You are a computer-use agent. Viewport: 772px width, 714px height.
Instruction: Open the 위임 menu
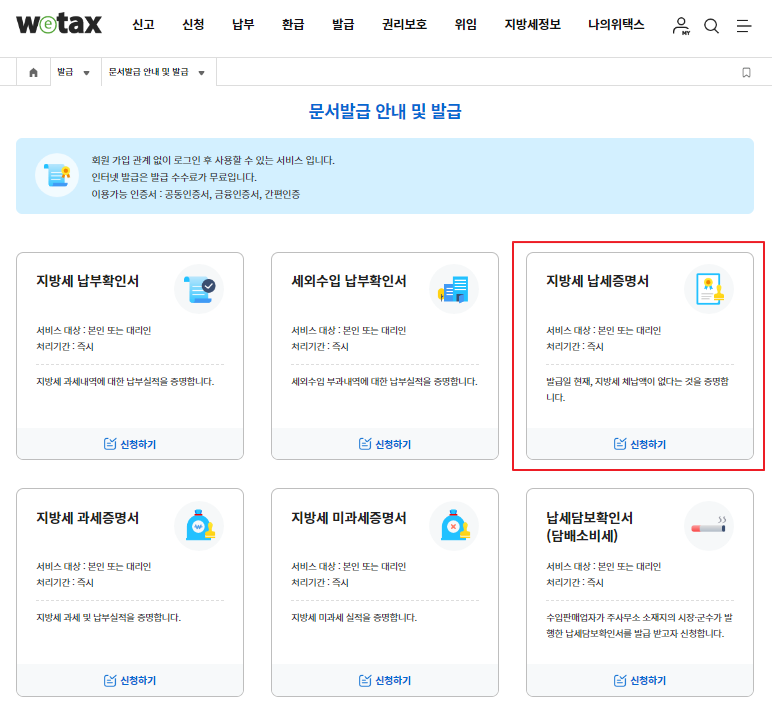point(466,24)
